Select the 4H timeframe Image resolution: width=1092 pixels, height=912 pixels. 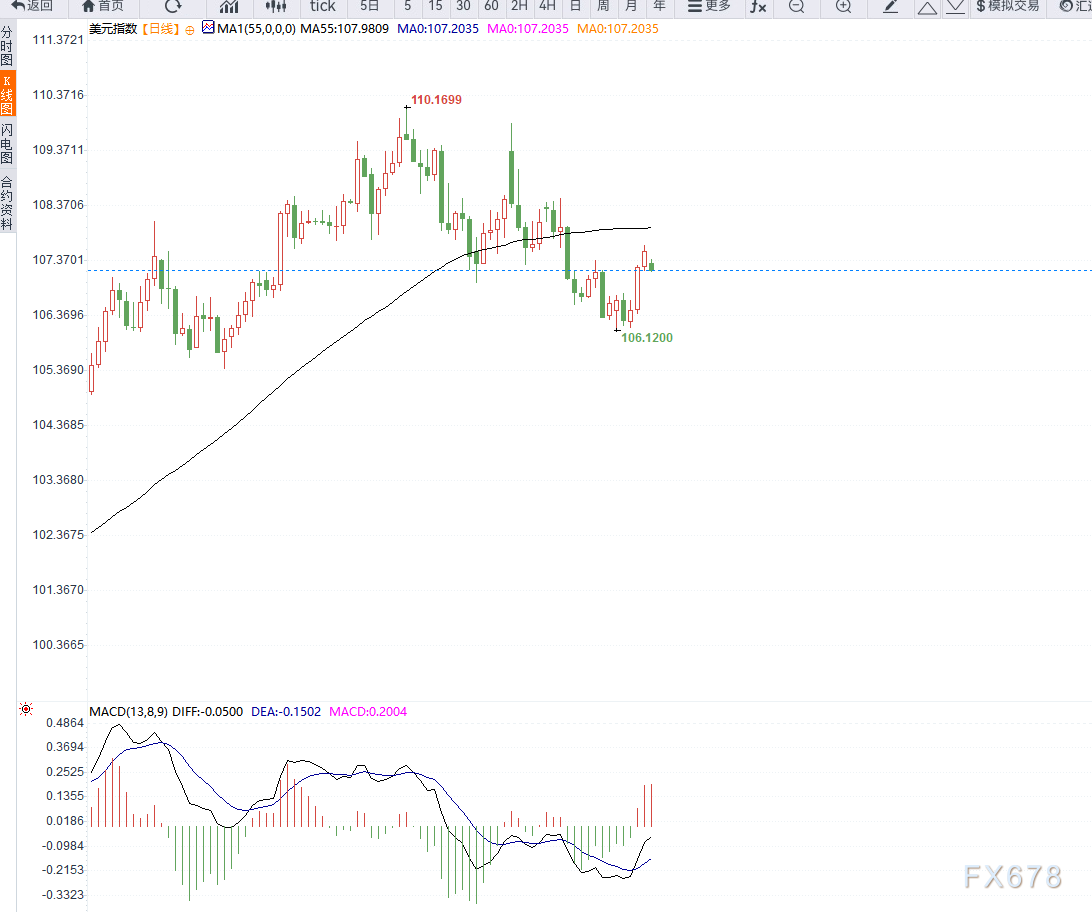547,6
